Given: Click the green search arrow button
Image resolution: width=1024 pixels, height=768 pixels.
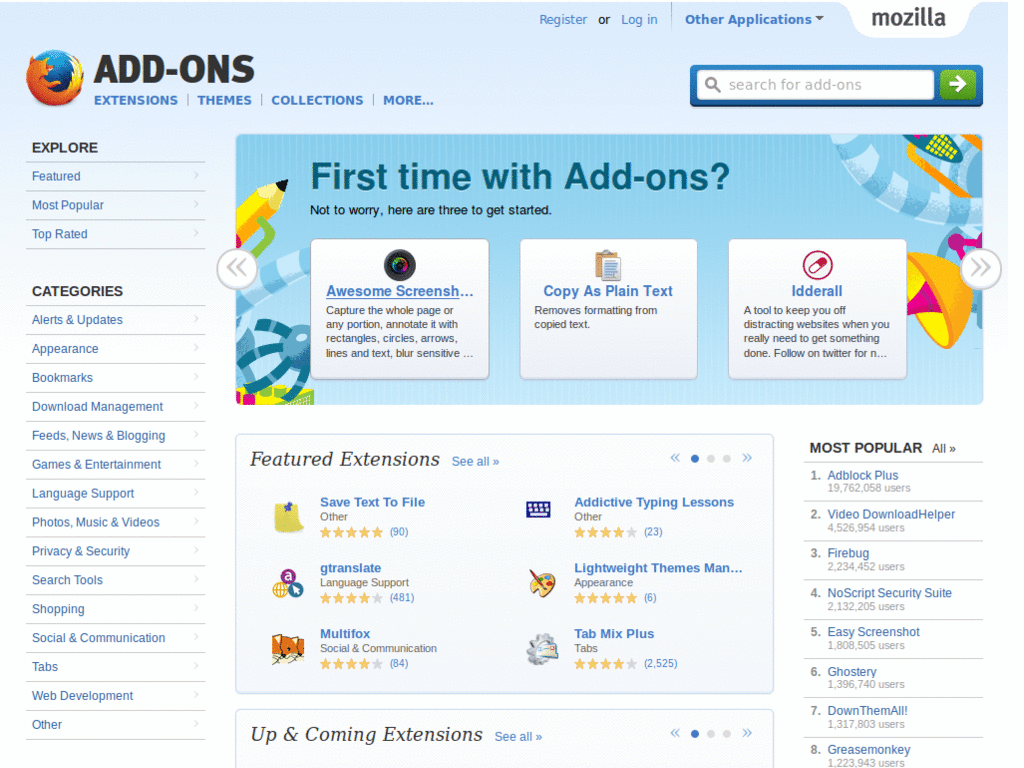Looking at the screenshot, I should 957,85.
